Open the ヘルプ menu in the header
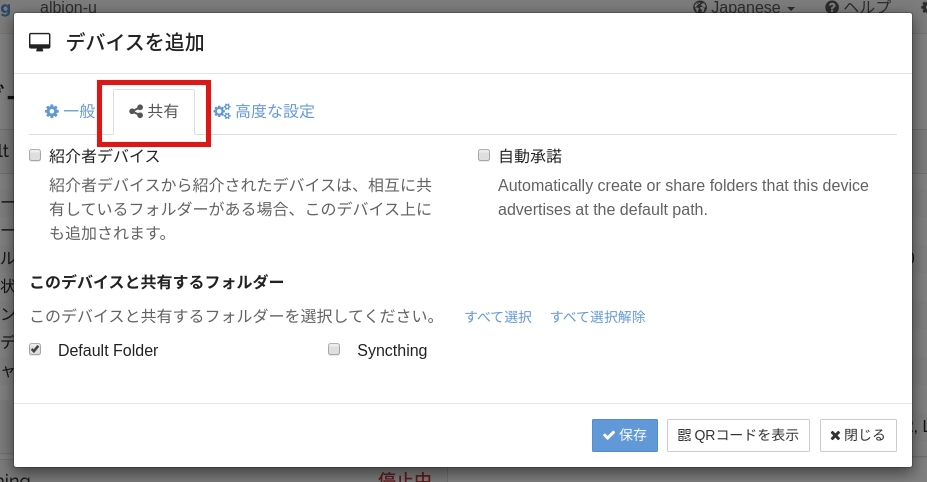927x482 pixels. click(858, 7)
